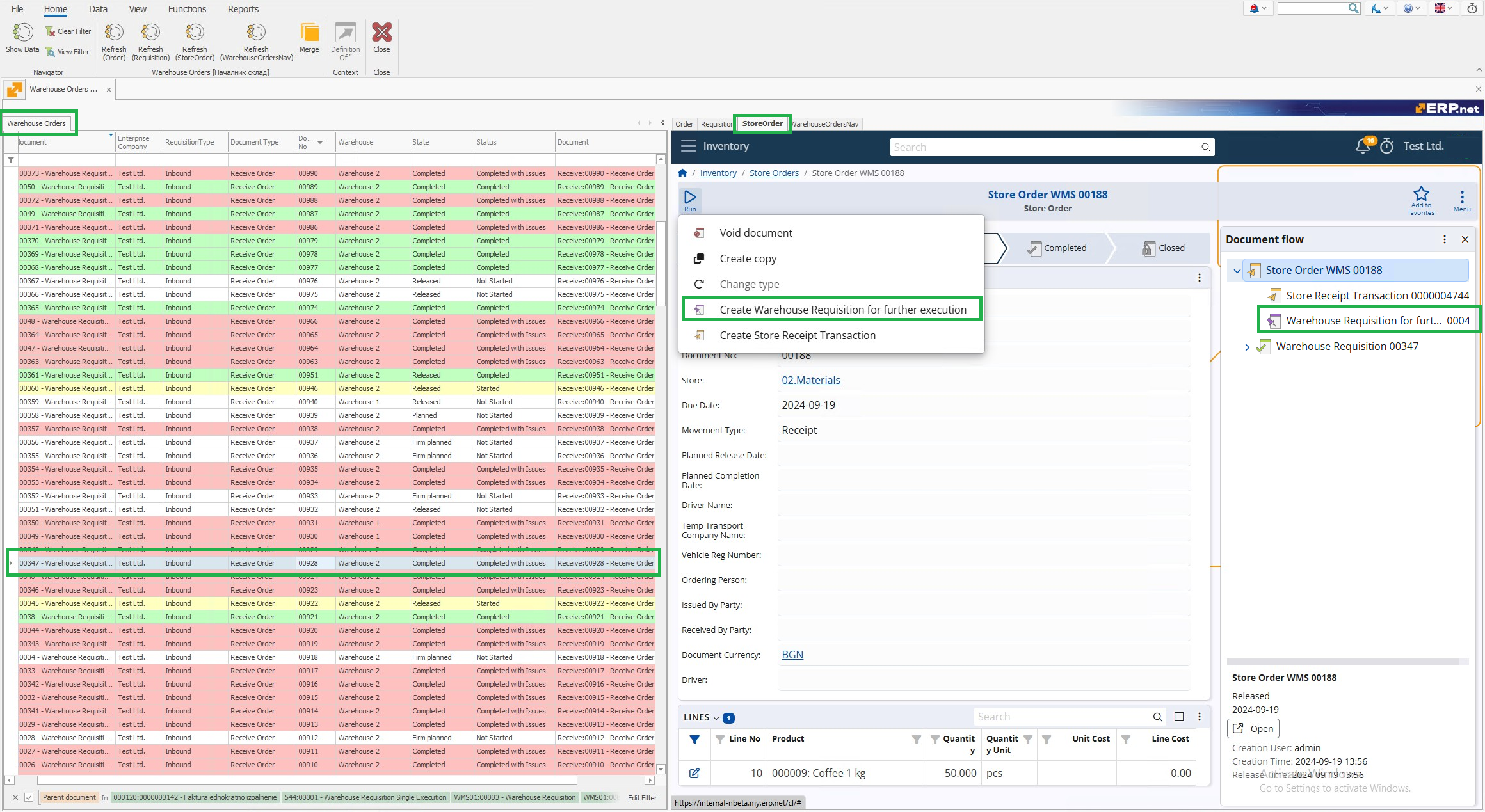Click the Merge folder icon
This screenshot has height=812, width=1485.
point(309,32)
